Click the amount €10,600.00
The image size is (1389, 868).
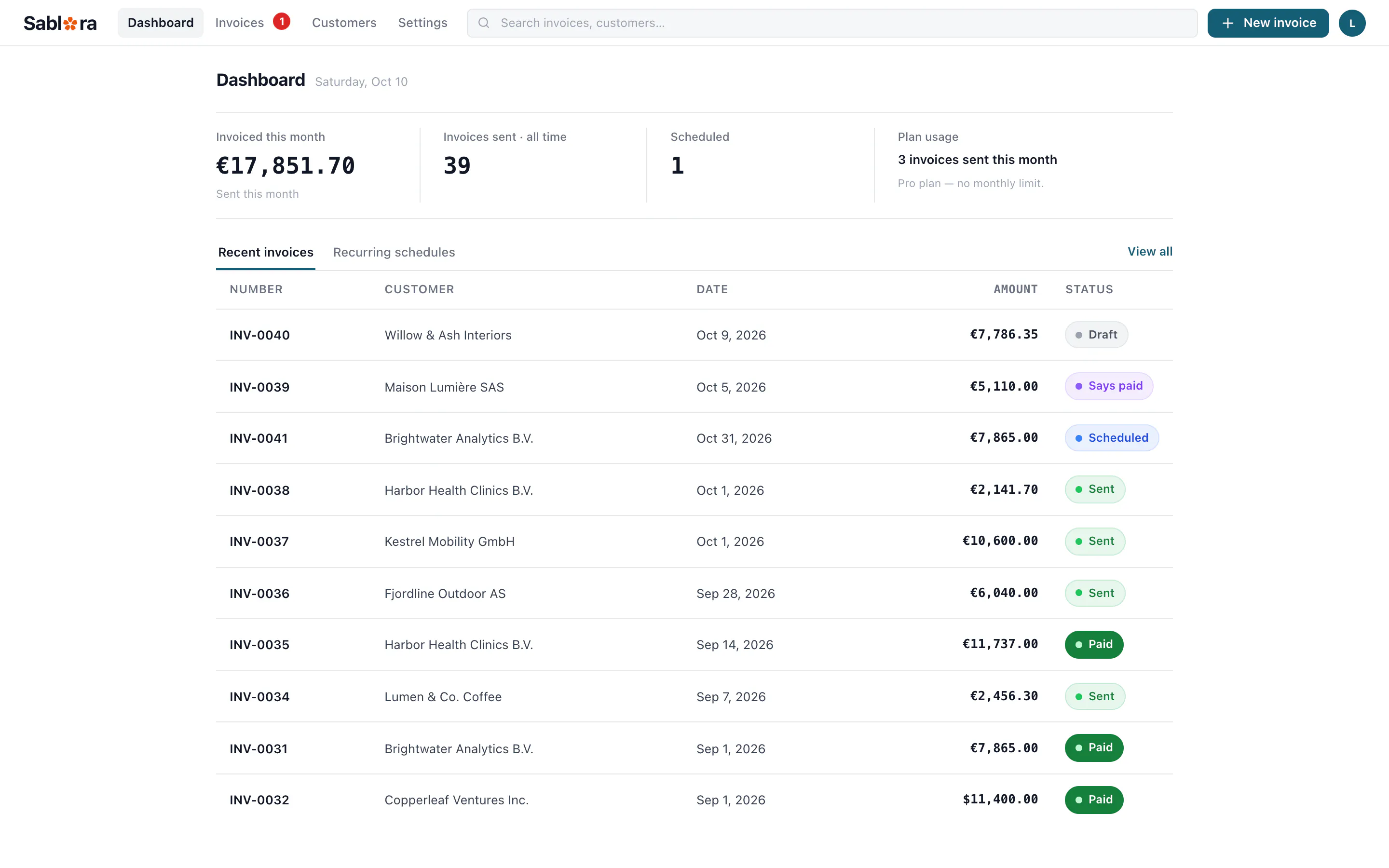tap(1000, 541)
